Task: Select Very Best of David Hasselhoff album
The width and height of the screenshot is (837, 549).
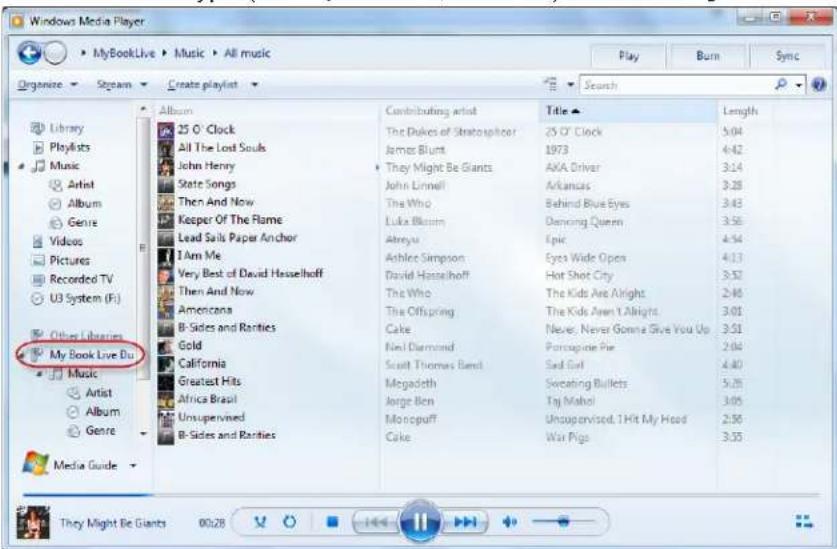Action: tap(250, 273)
